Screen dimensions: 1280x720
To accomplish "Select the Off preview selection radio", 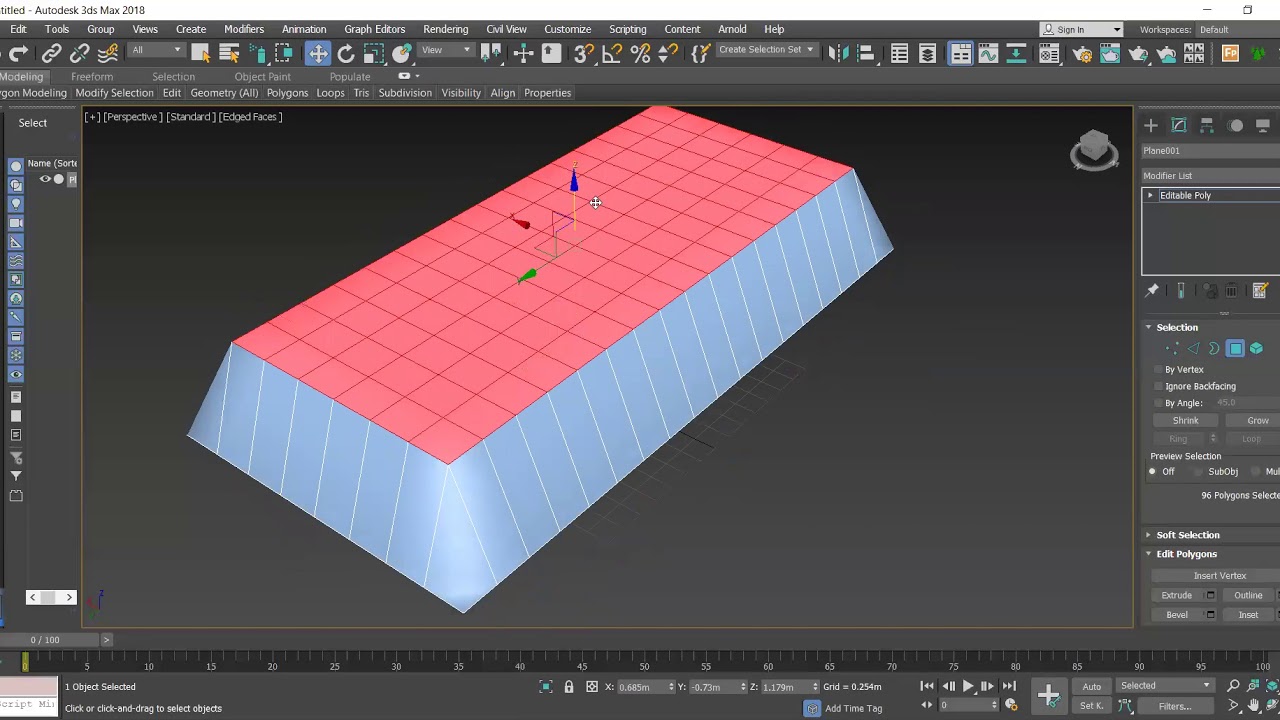I will point(1153,472).
